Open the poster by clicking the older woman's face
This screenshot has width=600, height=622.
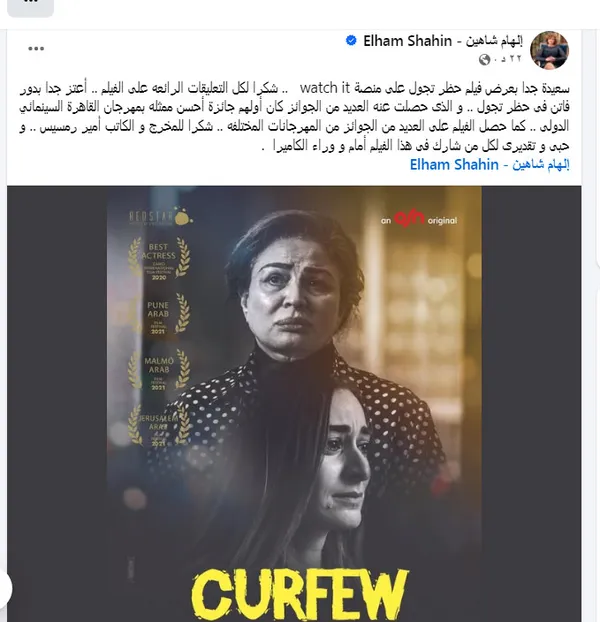(294, 292)
